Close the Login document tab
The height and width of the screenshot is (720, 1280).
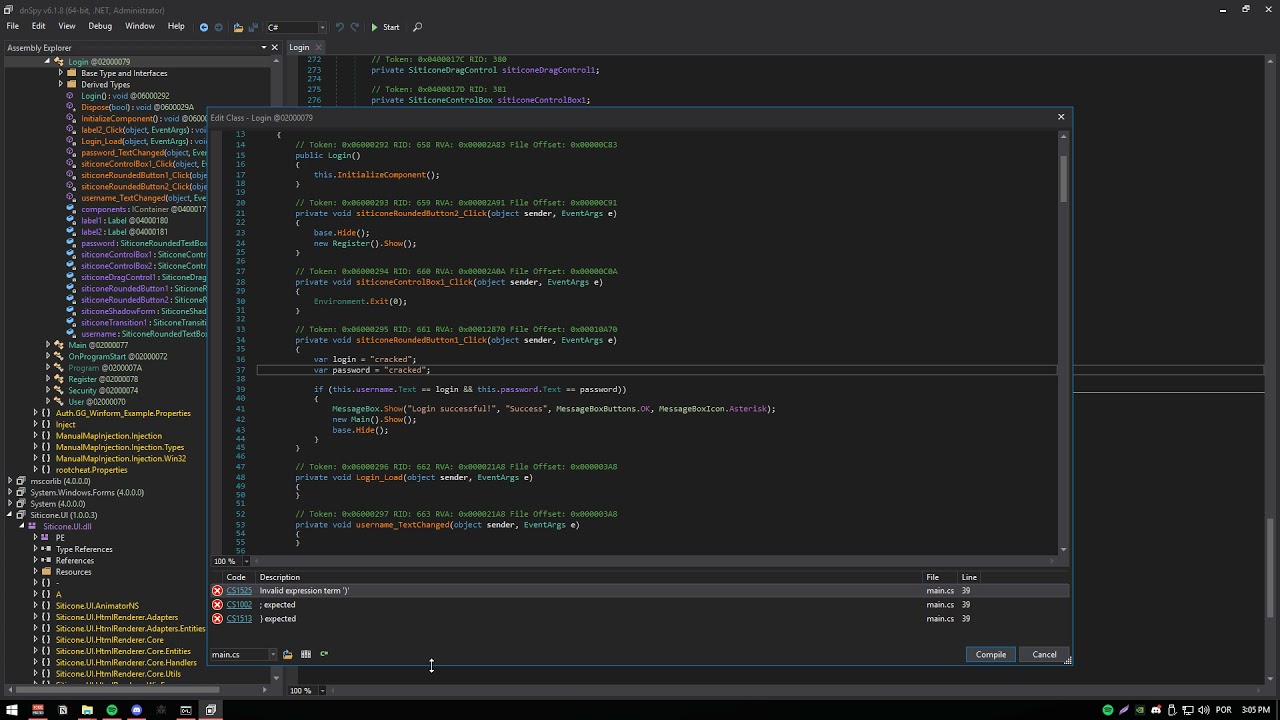coord(319,47)
